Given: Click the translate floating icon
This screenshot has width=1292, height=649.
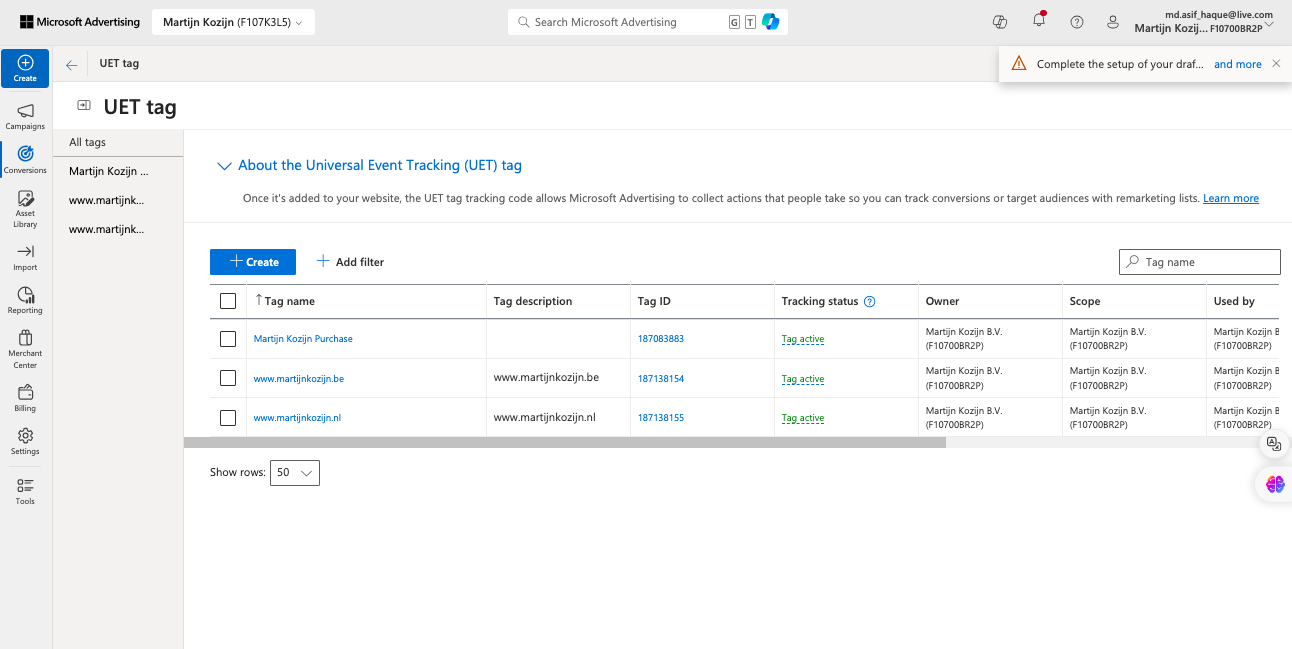Looking at the screenshot, I should tap(1274, 444).
